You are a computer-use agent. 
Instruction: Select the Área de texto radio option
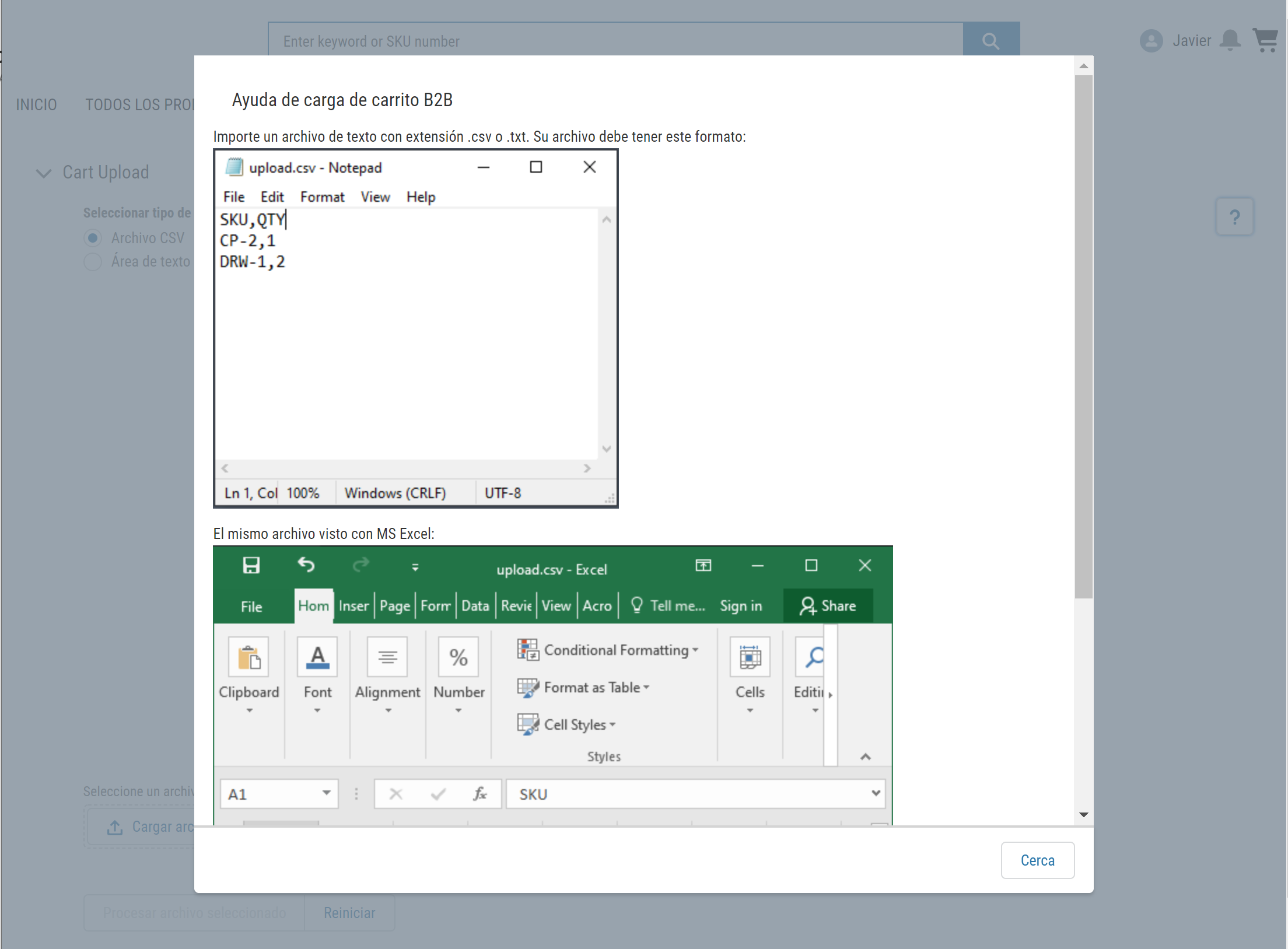(93, 261)
